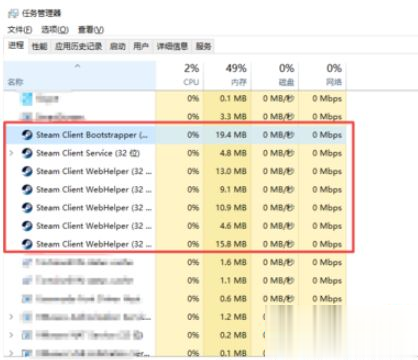Toggle sort arrow above the Name column
Screen dimensions: 418x360
point(77,66)
